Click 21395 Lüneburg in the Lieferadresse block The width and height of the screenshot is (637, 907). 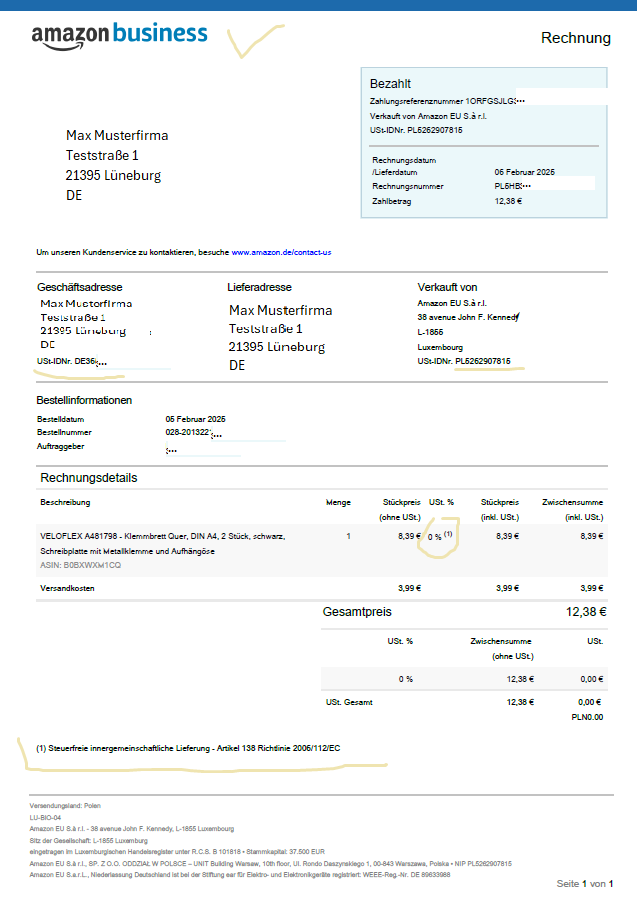pyautogui.click(x=277, y=347)
